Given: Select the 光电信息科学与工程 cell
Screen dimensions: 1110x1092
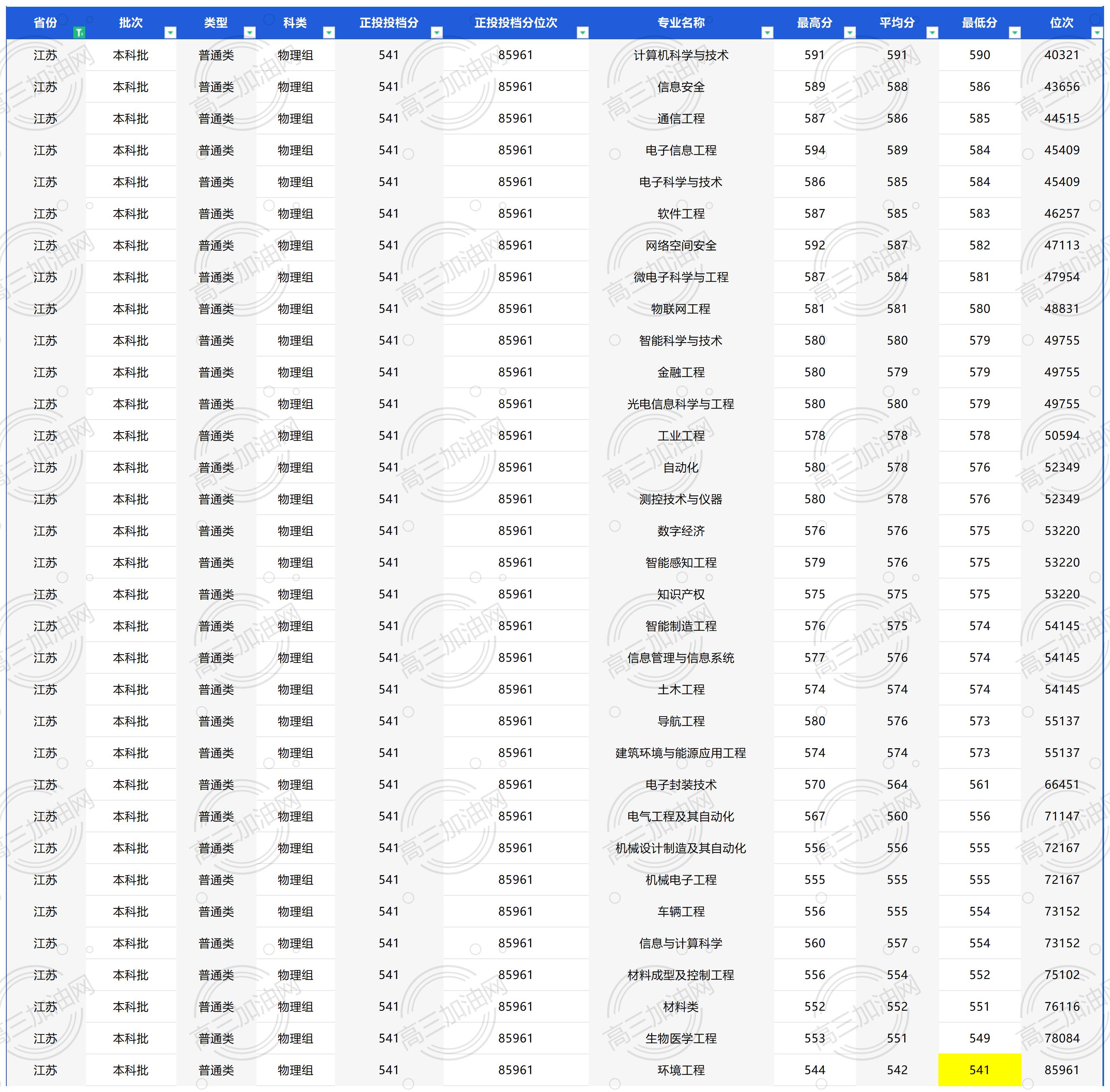Looking at the screenshot, I should [x=681, y=404].
